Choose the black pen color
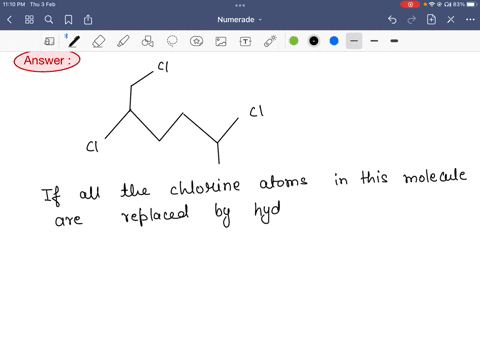The width and height of the screenshot is (480, 360). [314, 41]
